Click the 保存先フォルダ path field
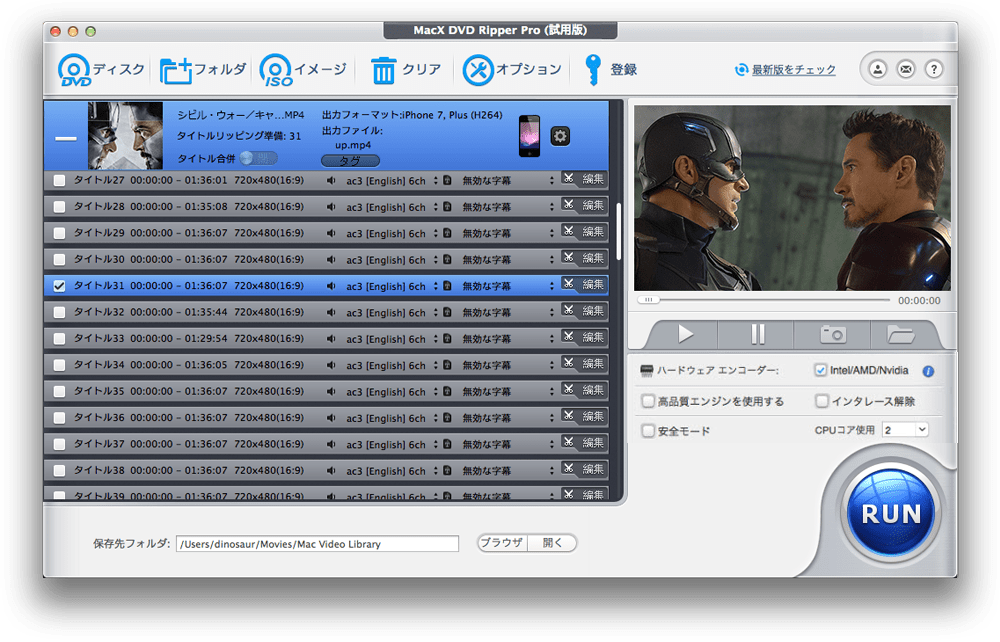The image size is (1000, 642). click(x=317, y=544)
